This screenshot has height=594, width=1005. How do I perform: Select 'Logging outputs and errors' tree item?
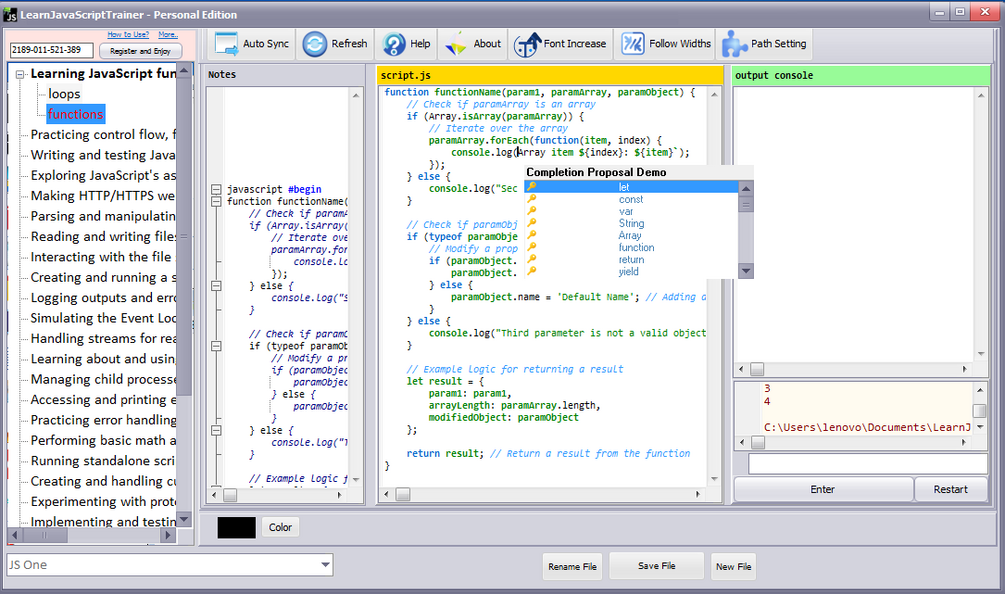(103, 298)
